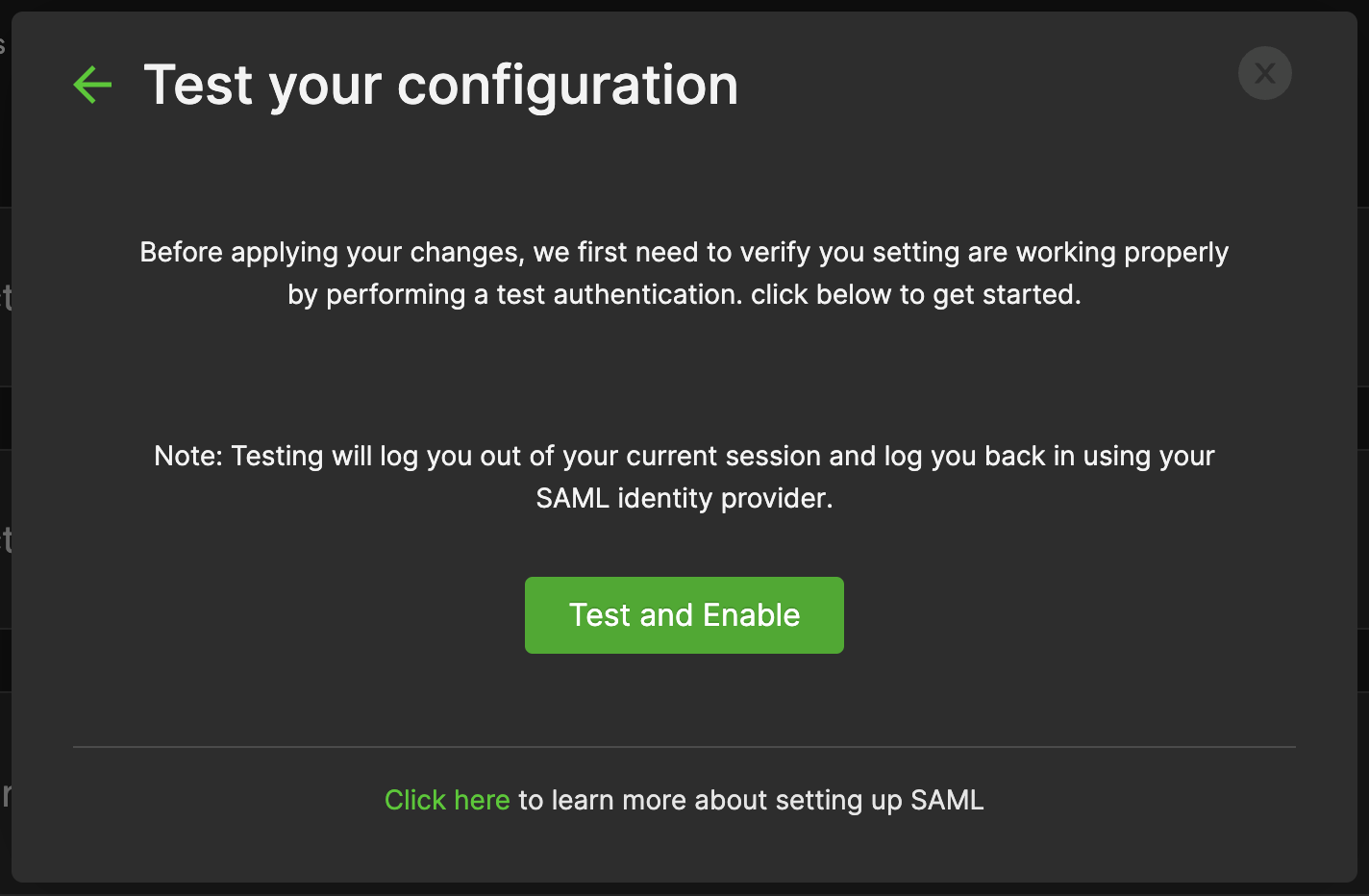
Task: Click the word "configuration" in the title
Action: coord(567,85)
